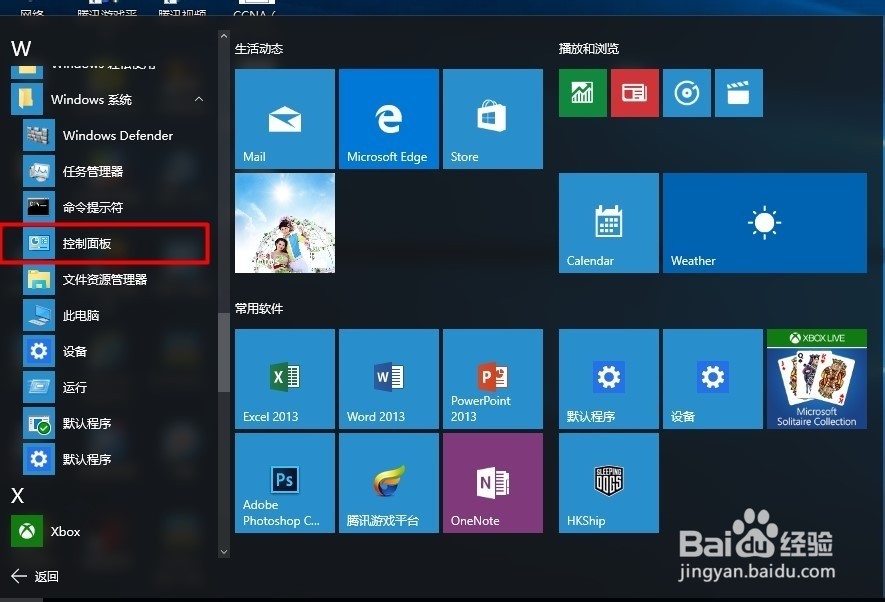Screen dimensions: 885x602
Task: Open the 默认程序 gear tile
Action: coord(608,379)
